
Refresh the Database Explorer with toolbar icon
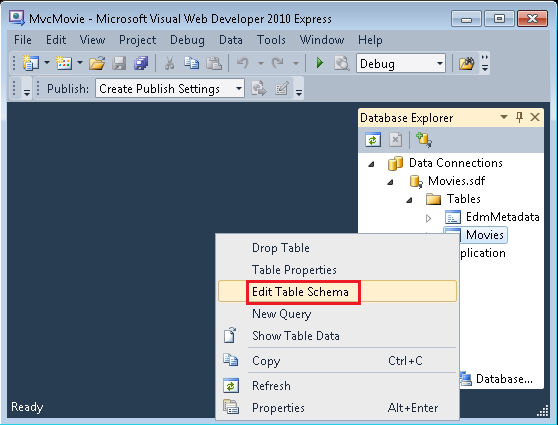click(373, 140)
